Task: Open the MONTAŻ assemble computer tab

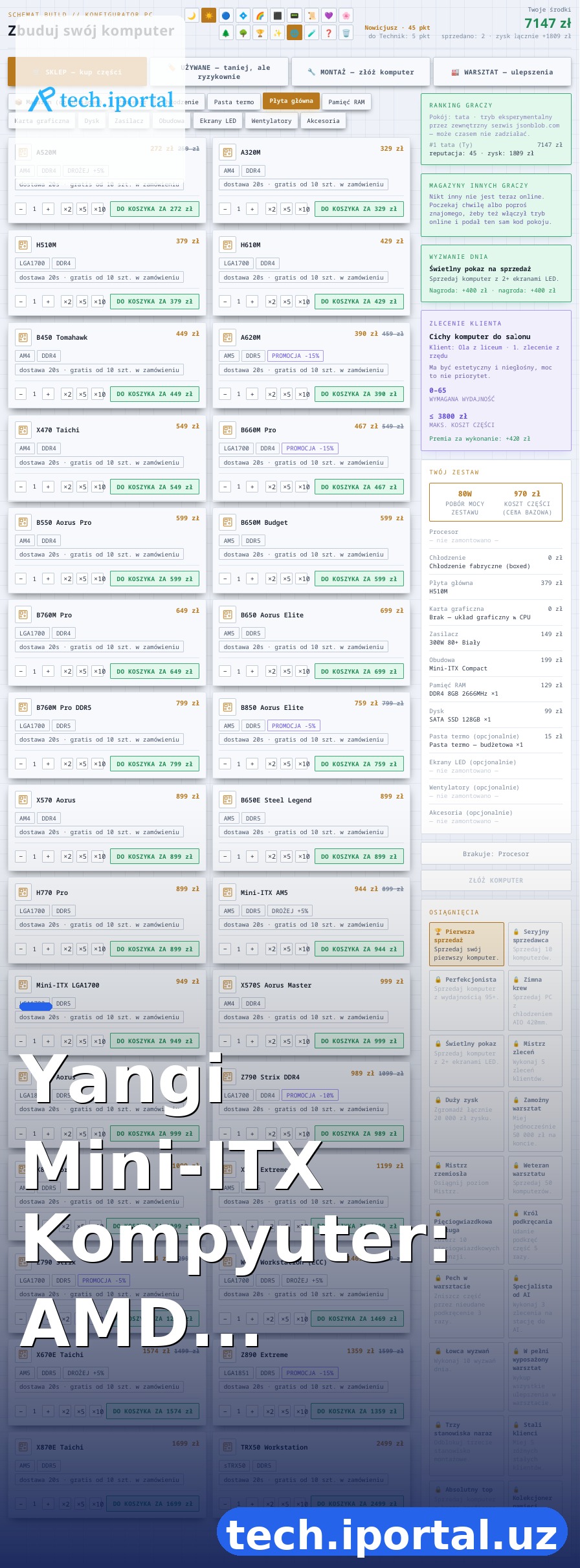Action: (x=361, y=72)
